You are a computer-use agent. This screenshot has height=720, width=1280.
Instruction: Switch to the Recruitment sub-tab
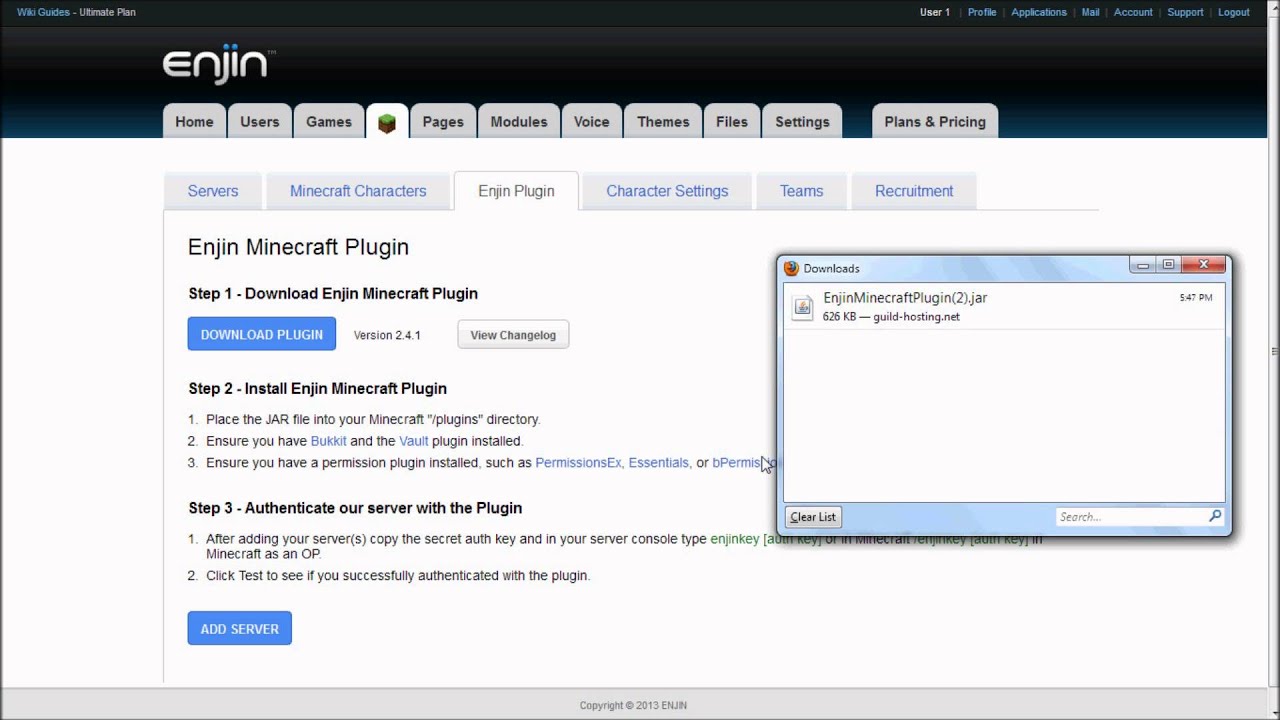(x=914, y=191)
